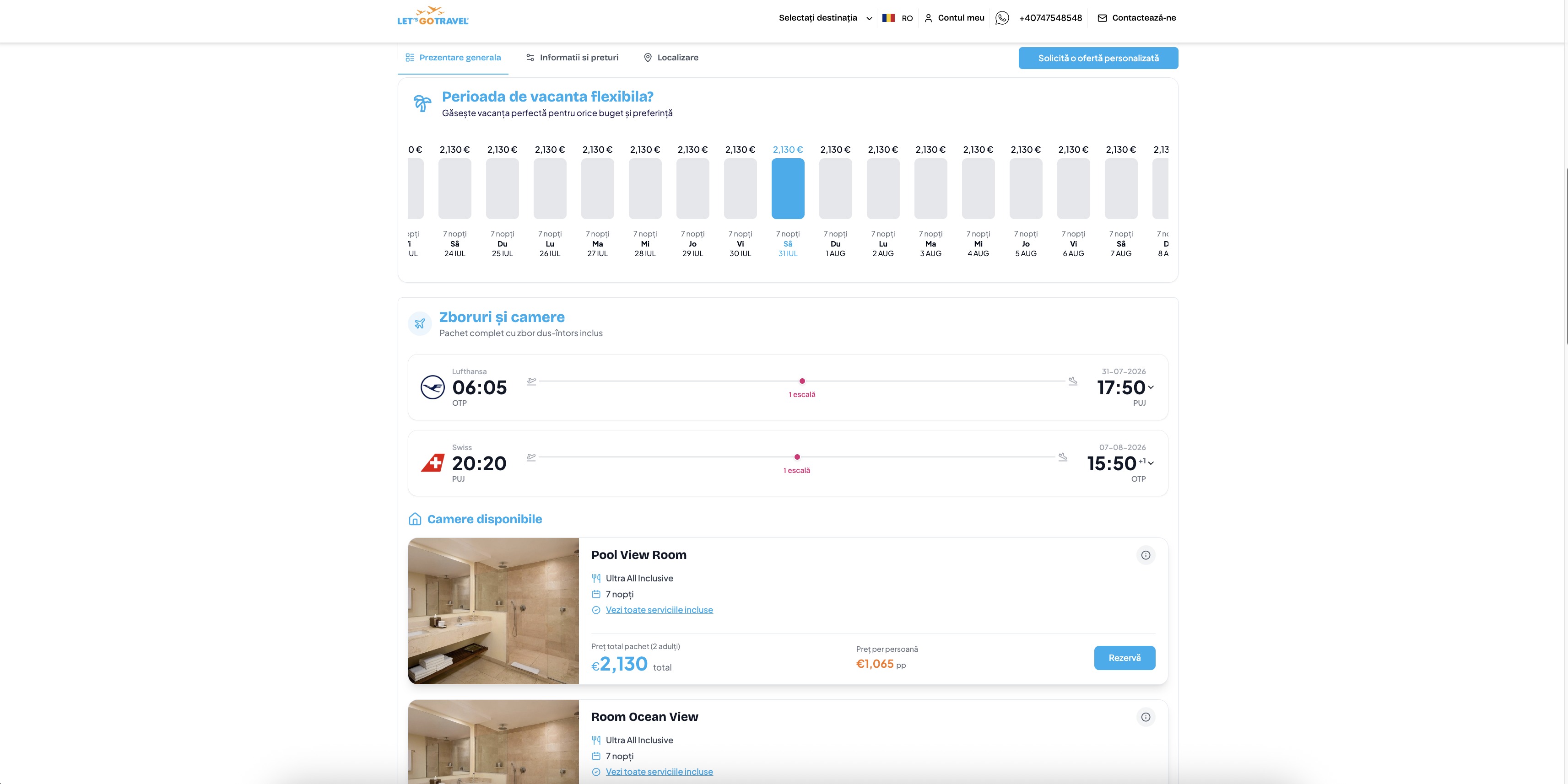Viewport: 1568px width, 784px height.
Task: Switch to Informatii si preturi tab
Action: coord(572,58)
